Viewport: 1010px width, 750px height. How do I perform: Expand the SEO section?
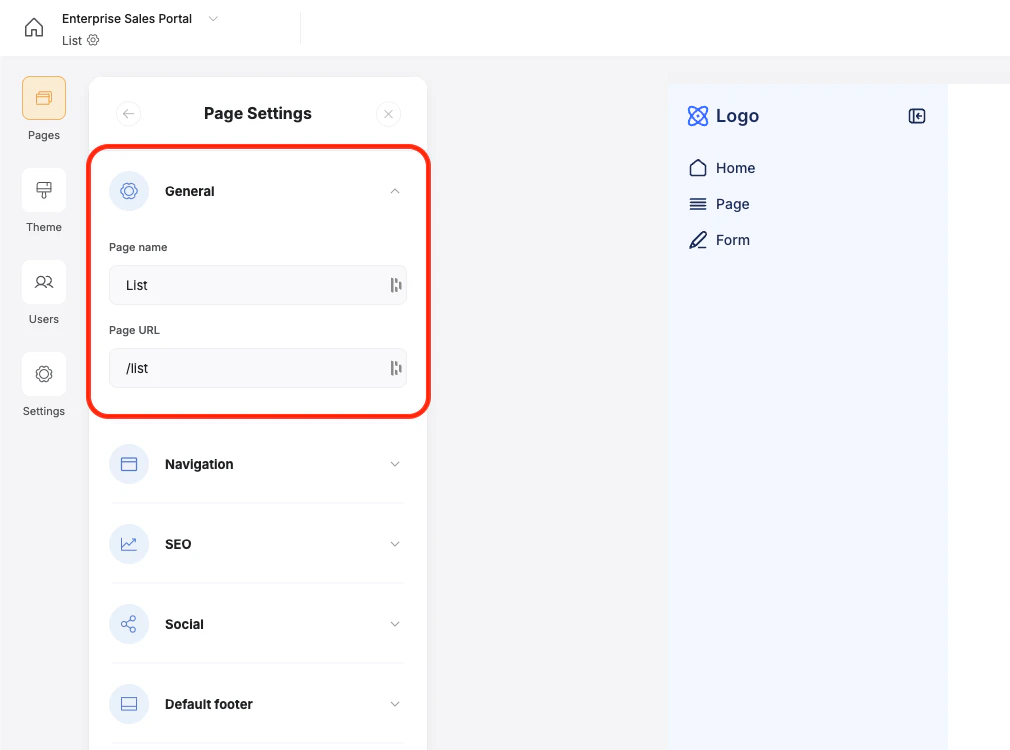click(x=395, y=544)
